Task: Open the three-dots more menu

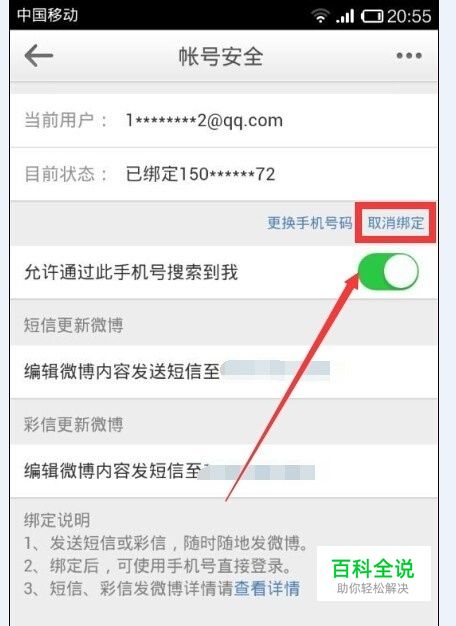Action: tap(409, 55)
